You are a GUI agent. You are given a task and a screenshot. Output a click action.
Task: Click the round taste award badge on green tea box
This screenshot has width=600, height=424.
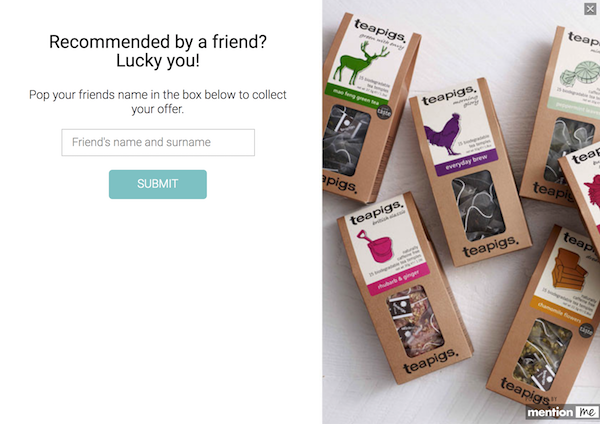tap(384, 112)
